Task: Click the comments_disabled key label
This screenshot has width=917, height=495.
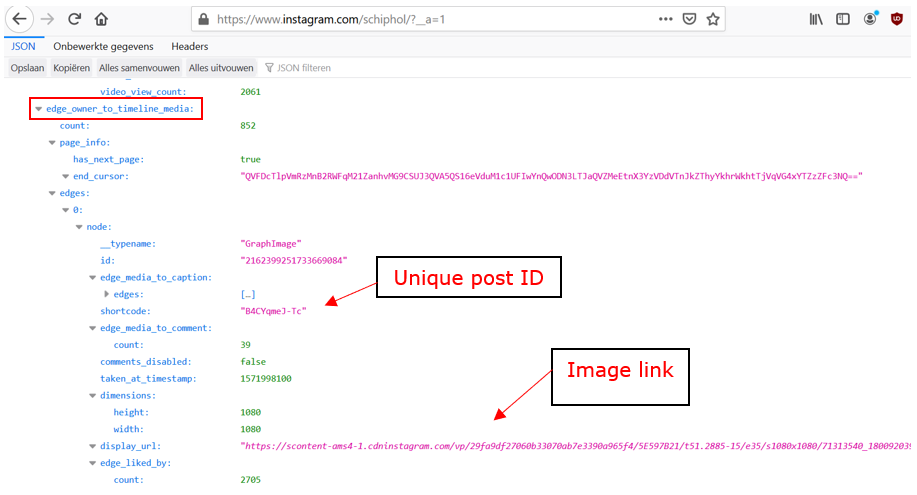Action: (x=146, y=362)
